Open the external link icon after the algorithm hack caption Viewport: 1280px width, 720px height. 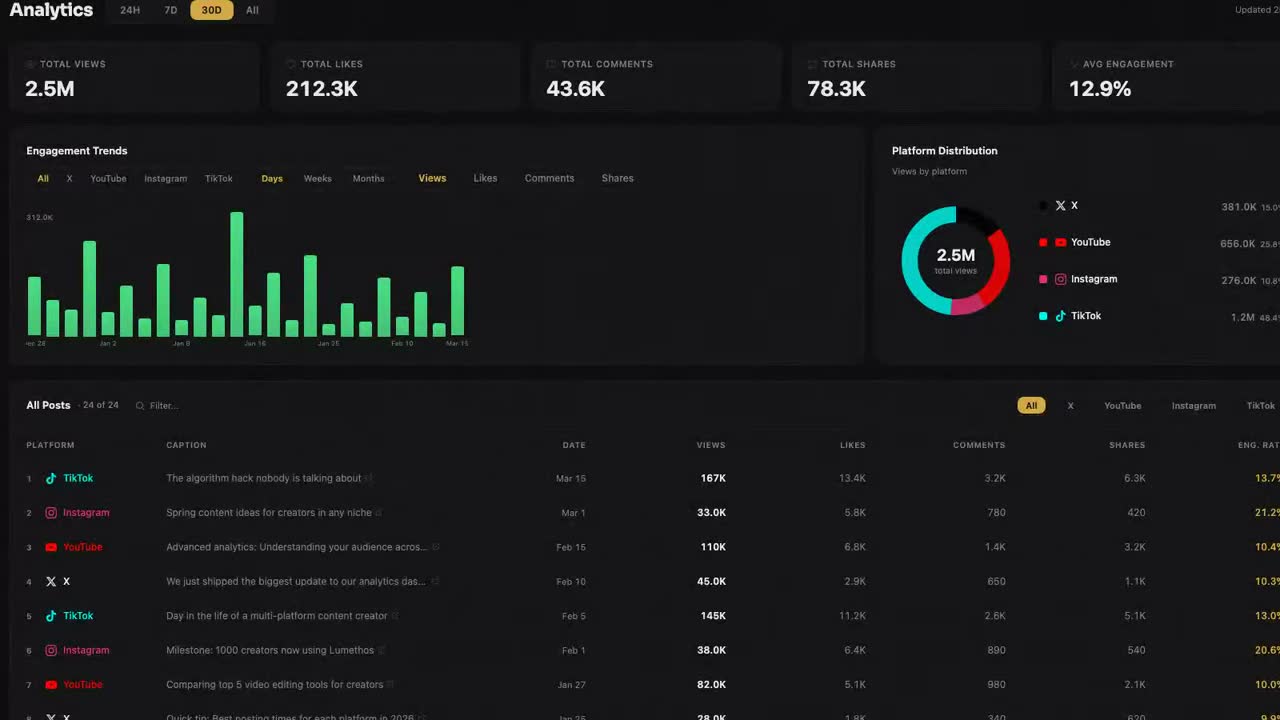(x=369, y=478)
